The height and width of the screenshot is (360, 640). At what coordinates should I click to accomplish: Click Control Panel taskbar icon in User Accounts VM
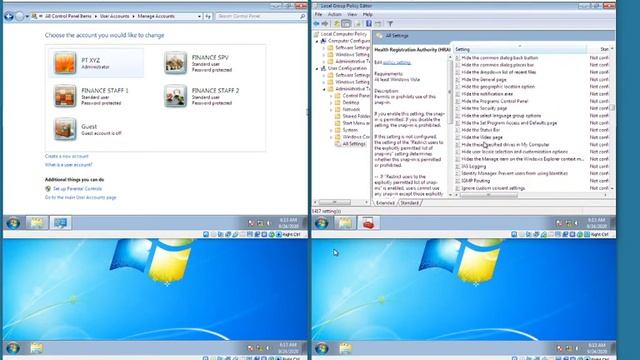[60, 223]
